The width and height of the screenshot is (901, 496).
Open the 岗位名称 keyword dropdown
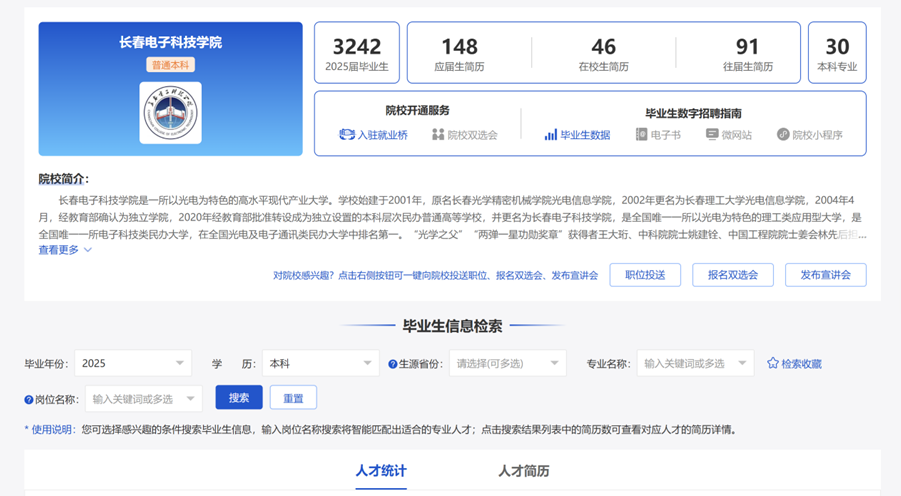[x=144, y=399]
